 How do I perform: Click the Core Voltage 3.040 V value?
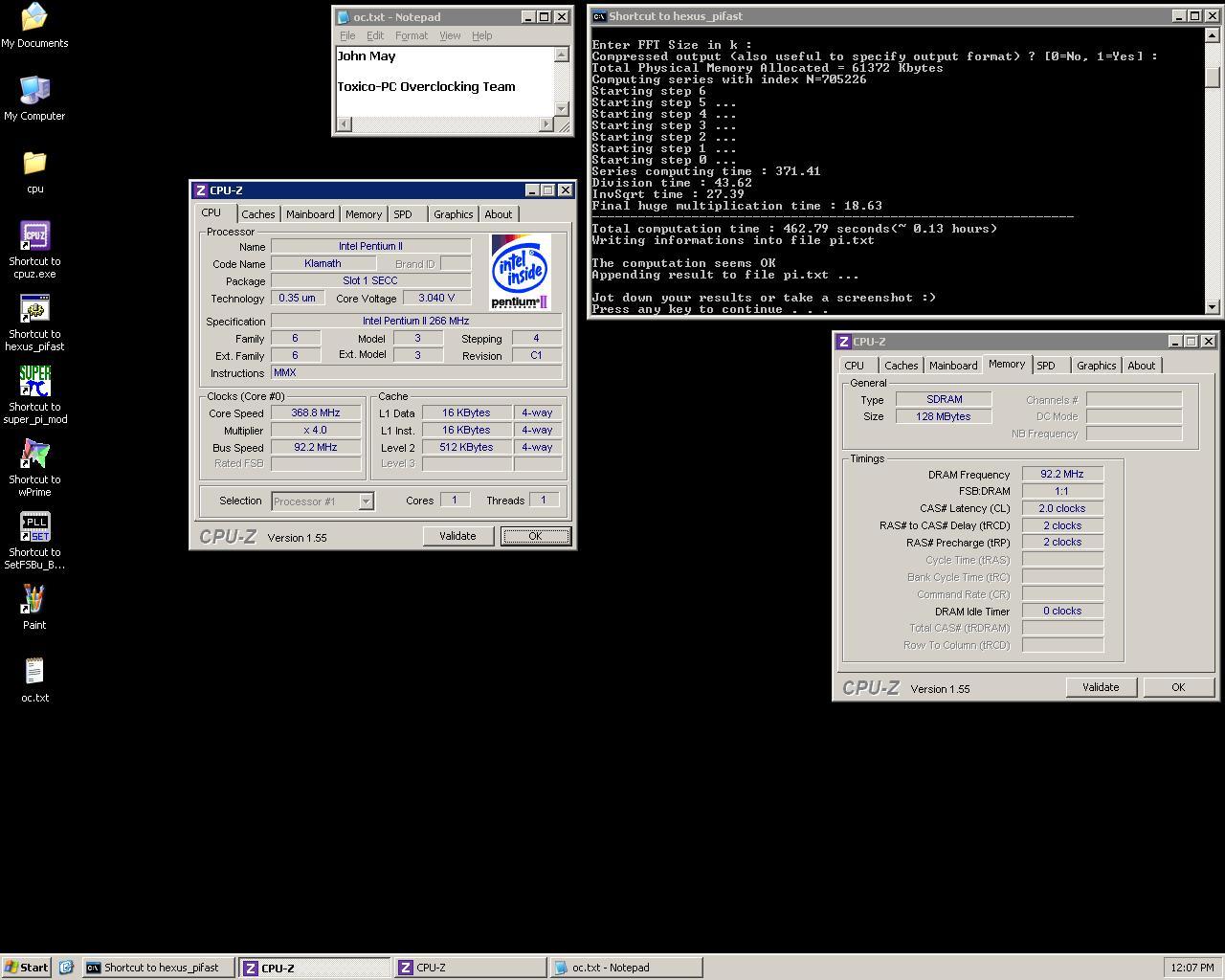pos(436,298)
